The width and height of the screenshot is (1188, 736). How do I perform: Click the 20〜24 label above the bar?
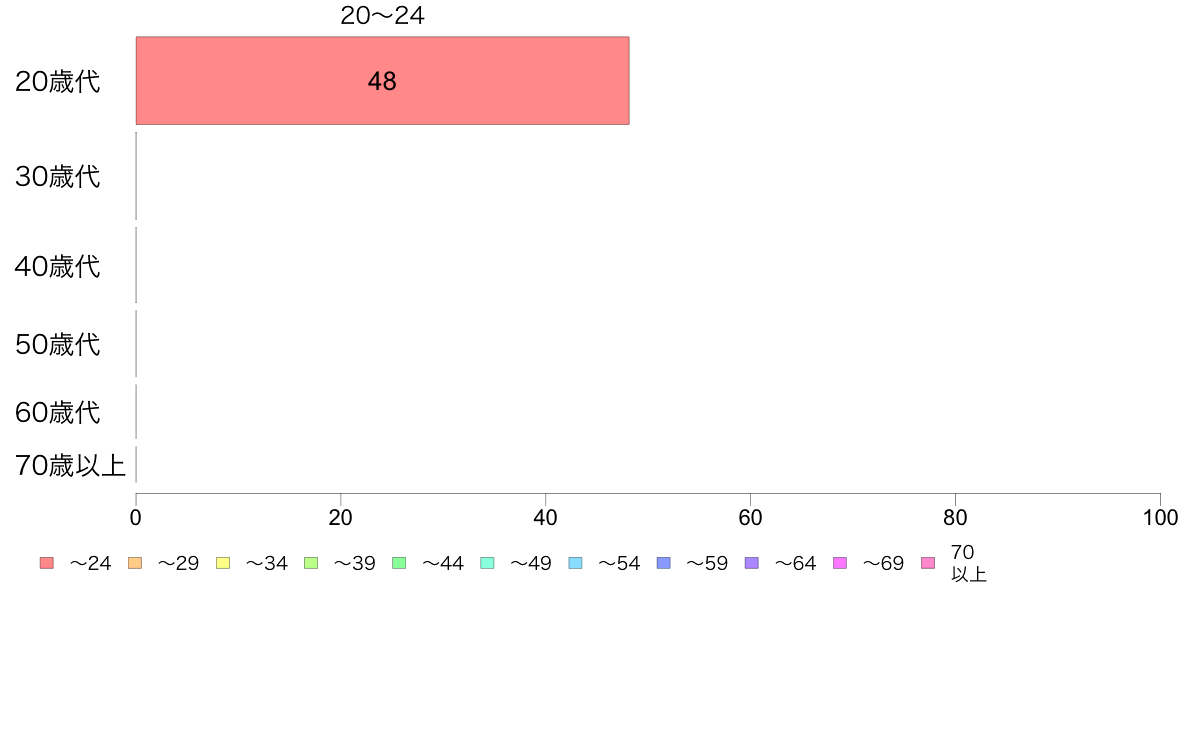click(383, 15)
